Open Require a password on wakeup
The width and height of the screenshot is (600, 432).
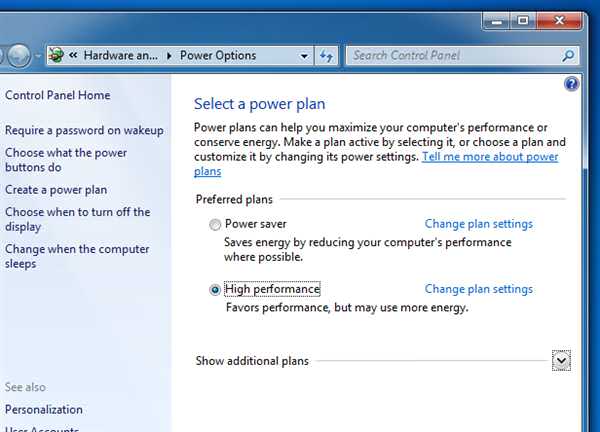84,130
